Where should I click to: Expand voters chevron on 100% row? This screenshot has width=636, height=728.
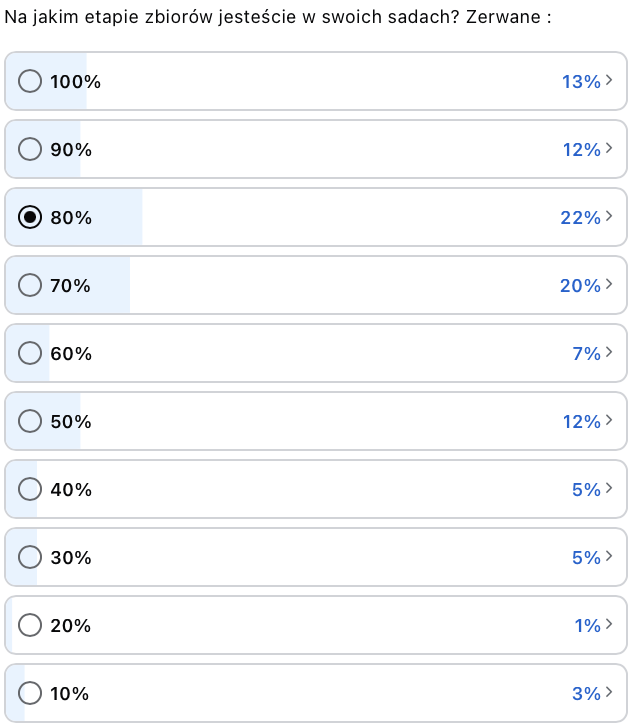(x=609, y=81)
